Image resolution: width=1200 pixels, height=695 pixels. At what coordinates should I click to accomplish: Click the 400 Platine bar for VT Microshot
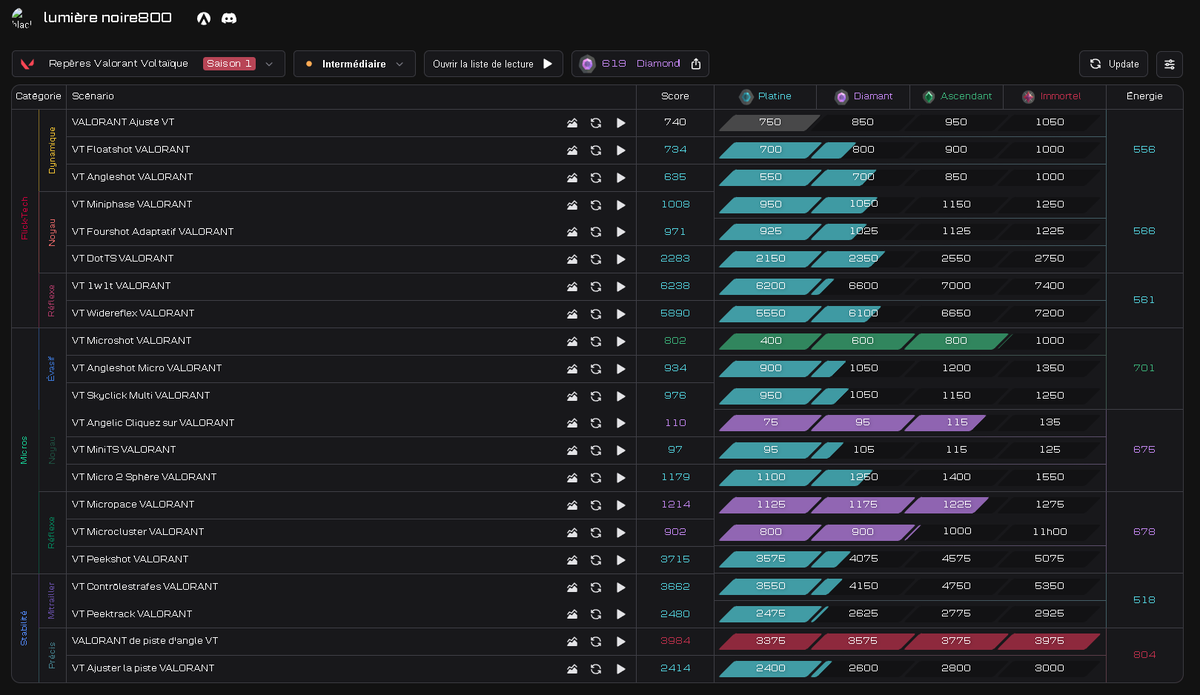click(x=769, y=341)
